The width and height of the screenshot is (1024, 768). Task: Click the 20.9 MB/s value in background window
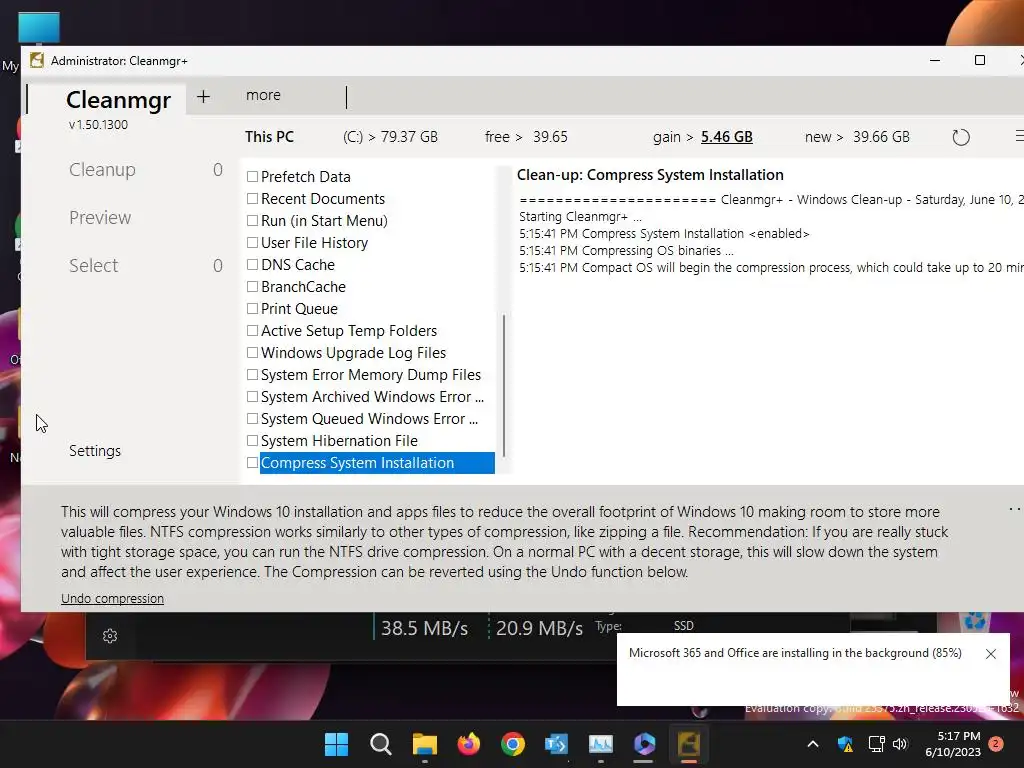tap(539, 628)
